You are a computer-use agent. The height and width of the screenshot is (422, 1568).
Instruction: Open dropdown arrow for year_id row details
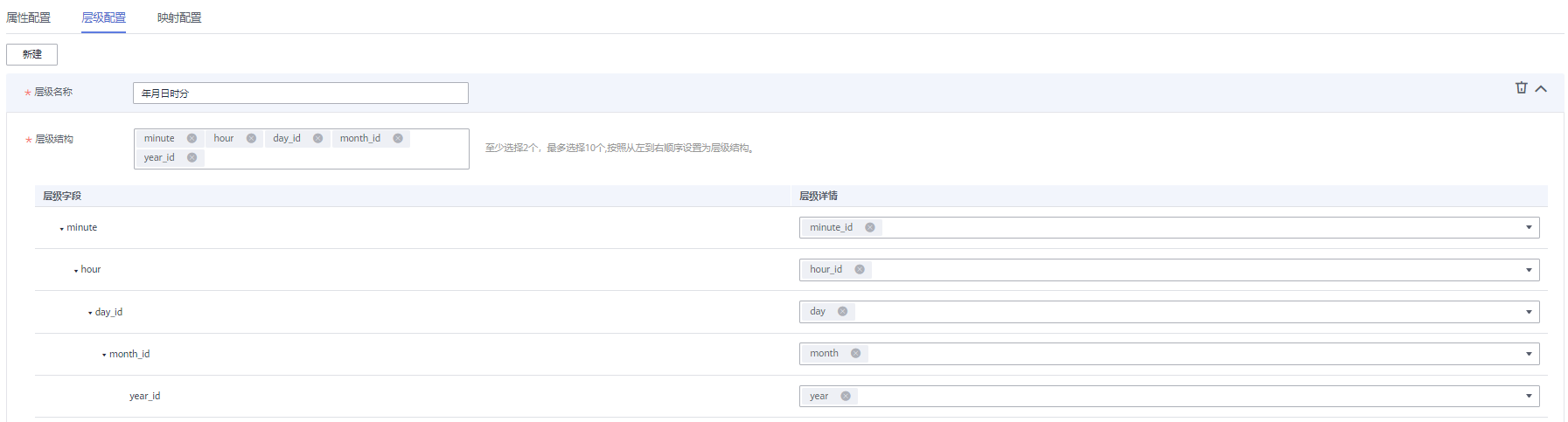tap(1529, 396)
